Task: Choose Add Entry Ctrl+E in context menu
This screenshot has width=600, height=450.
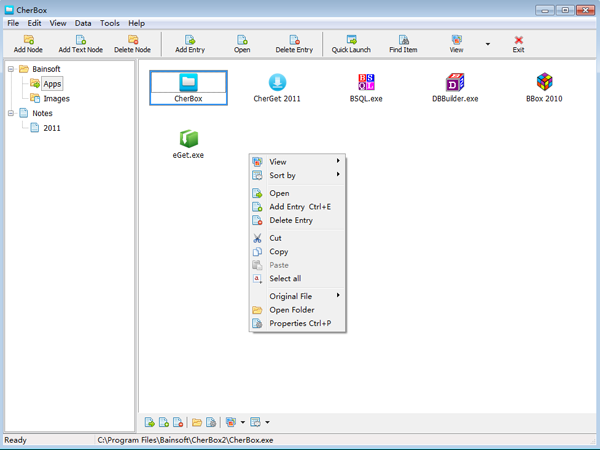Action: point(297,207)
